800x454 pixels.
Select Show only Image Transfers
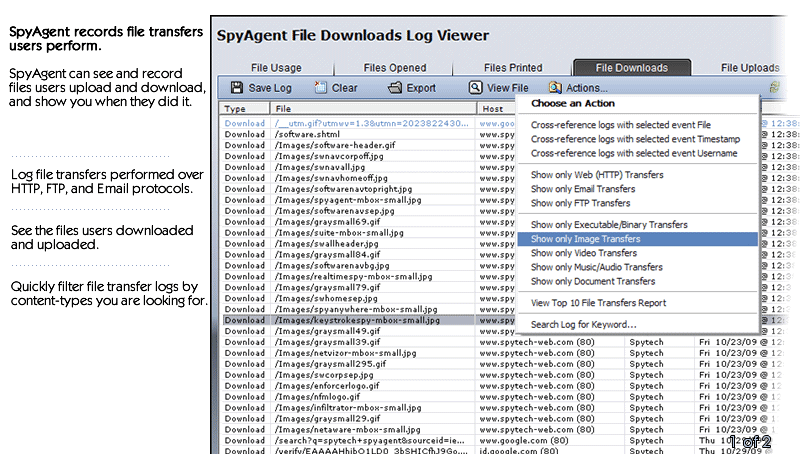[637, 239]
